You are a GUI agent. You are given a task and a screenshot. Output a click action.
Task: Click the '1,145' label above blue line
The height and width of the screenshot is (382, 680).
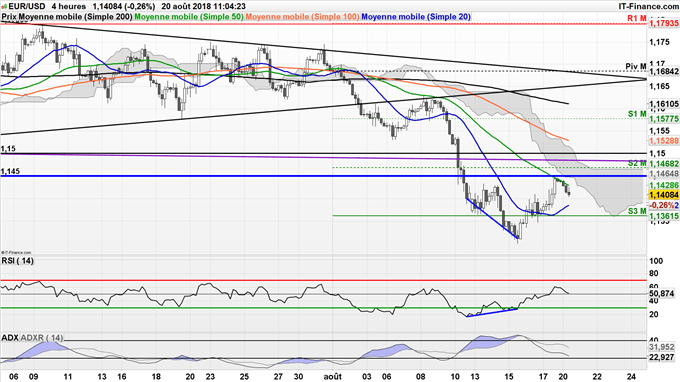pyautogui.click(x=10, y=172)
